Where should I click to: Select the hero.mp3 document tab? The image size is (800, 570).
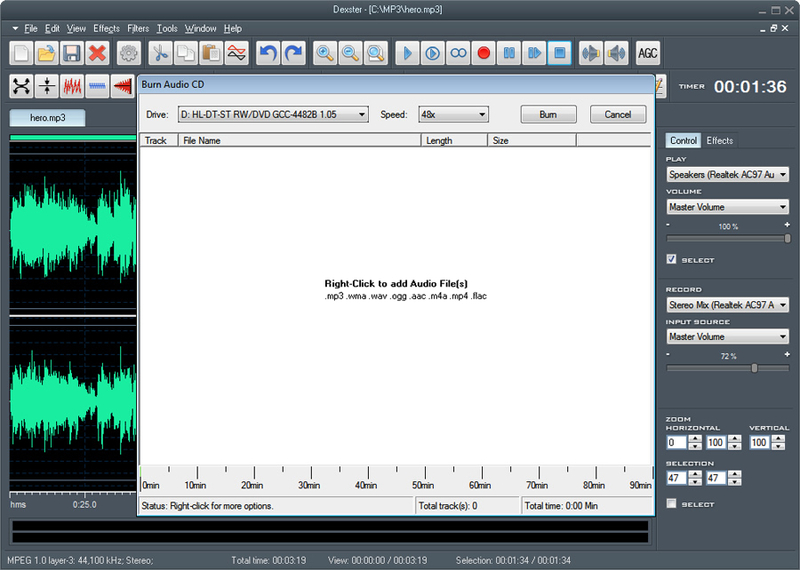(47, 117)
